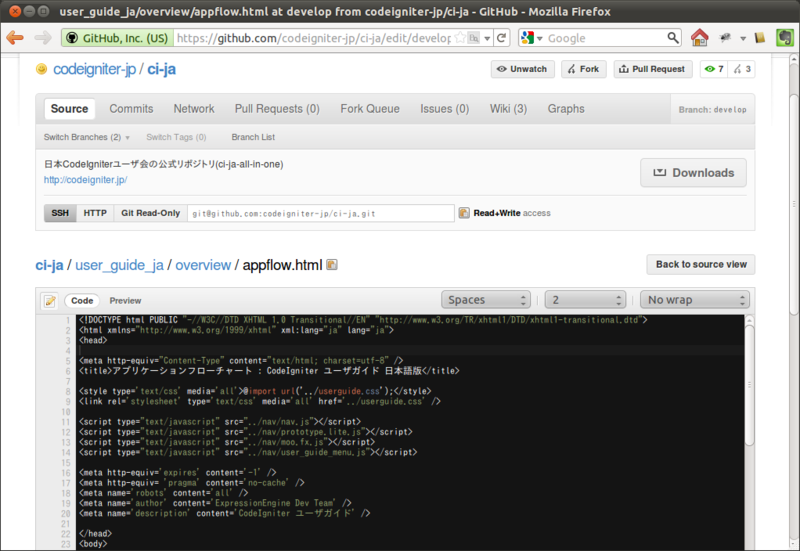
Task: Open Switch Tags (0) menu
Action: (x=176, y=137)
